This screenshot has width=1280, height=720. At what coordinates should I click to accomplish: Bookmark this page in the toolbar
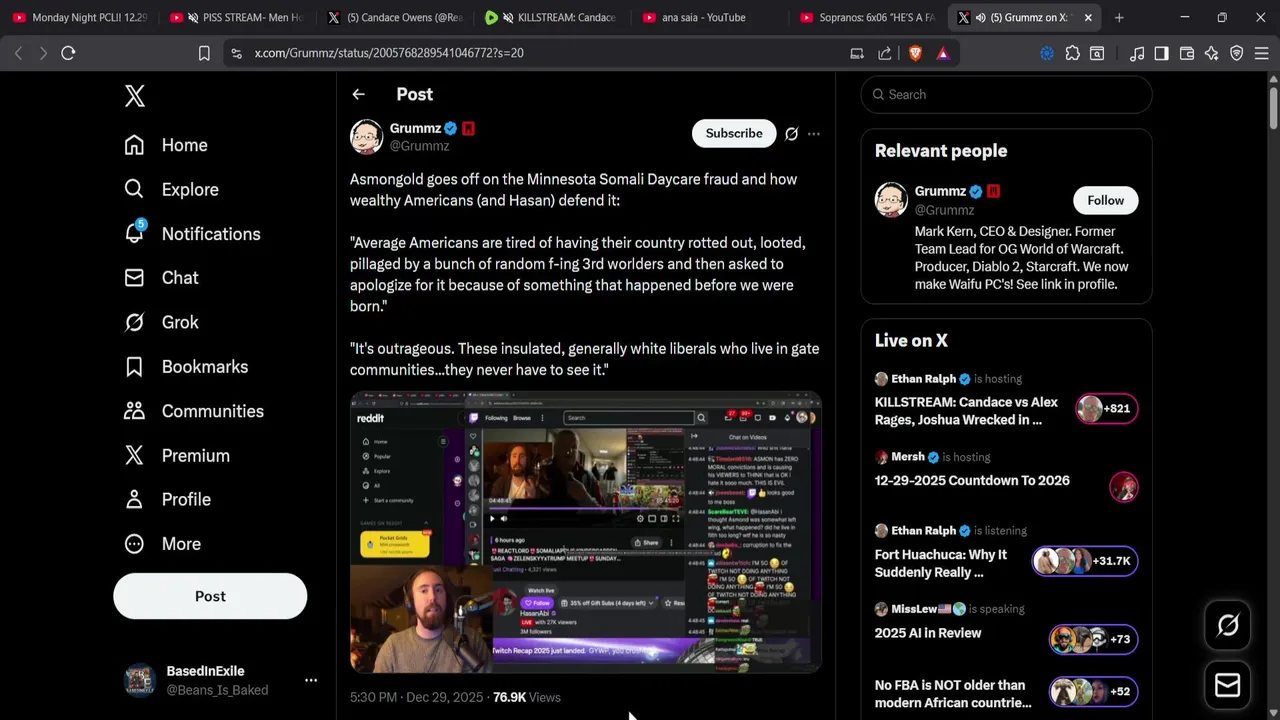204,53
